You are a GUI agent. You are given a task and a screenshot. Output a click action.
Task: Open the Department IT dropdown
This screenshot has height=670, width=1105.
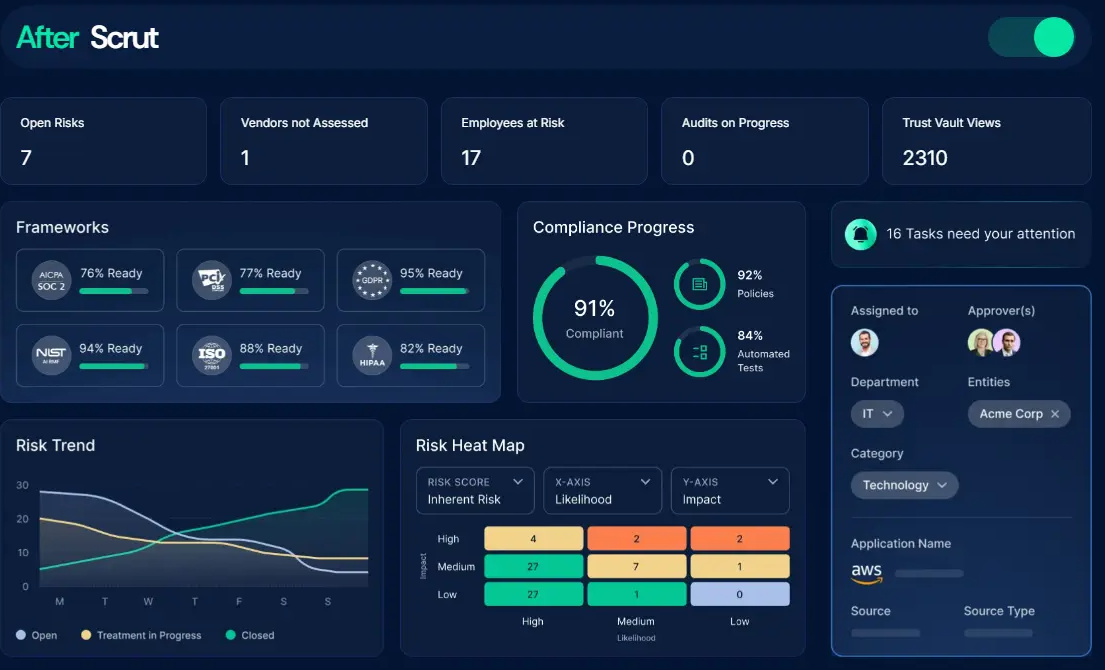(x=877, y=413)
